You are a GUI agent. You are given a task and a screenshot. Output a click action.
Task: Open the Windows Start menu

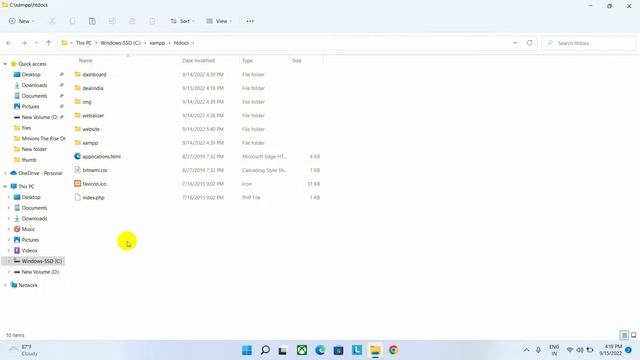[247, 350]
